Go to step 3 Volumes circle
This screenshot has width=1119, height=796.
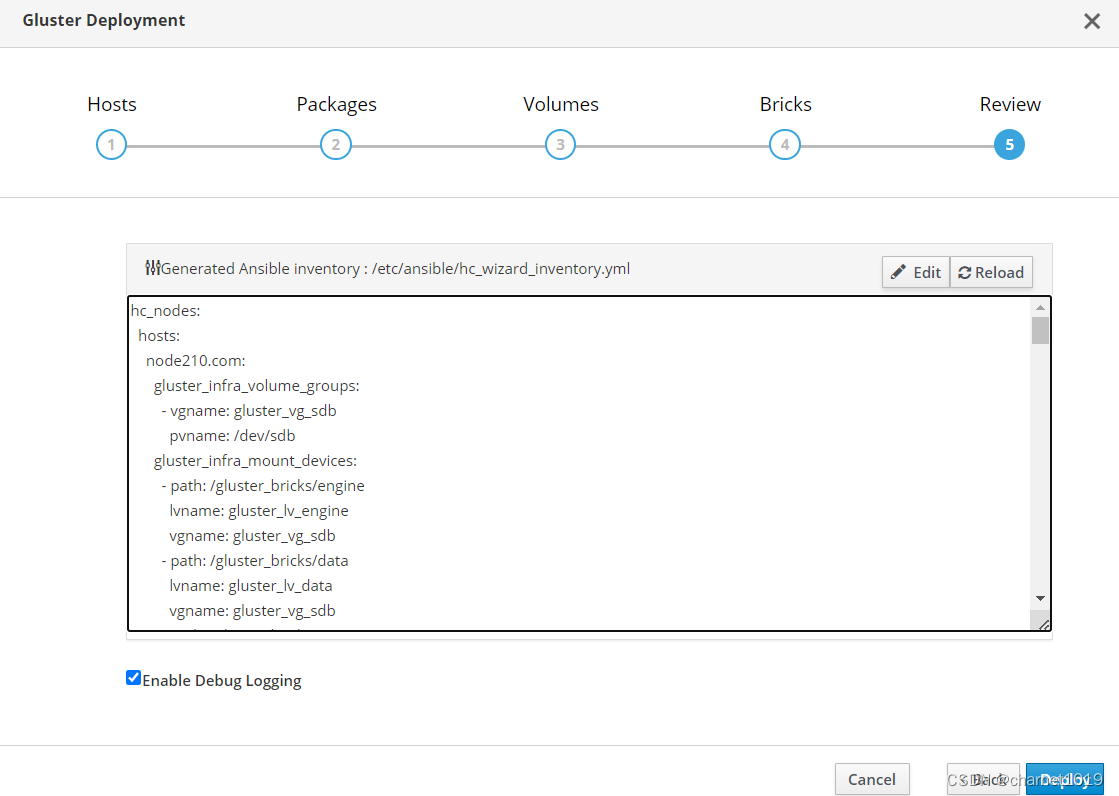pos(560,145)
